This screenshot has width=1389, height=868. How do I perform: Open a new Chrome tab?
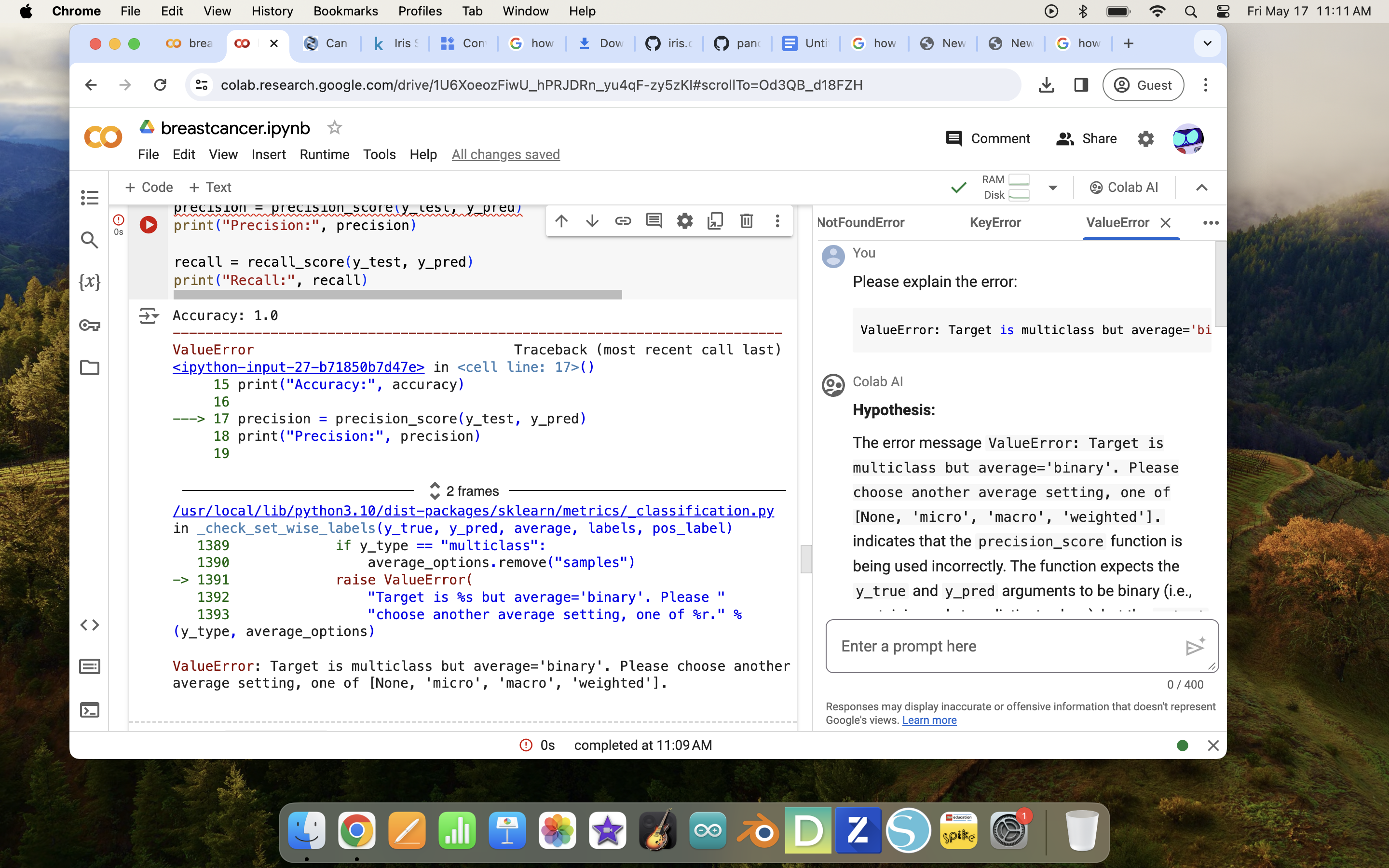point(1128,43)
